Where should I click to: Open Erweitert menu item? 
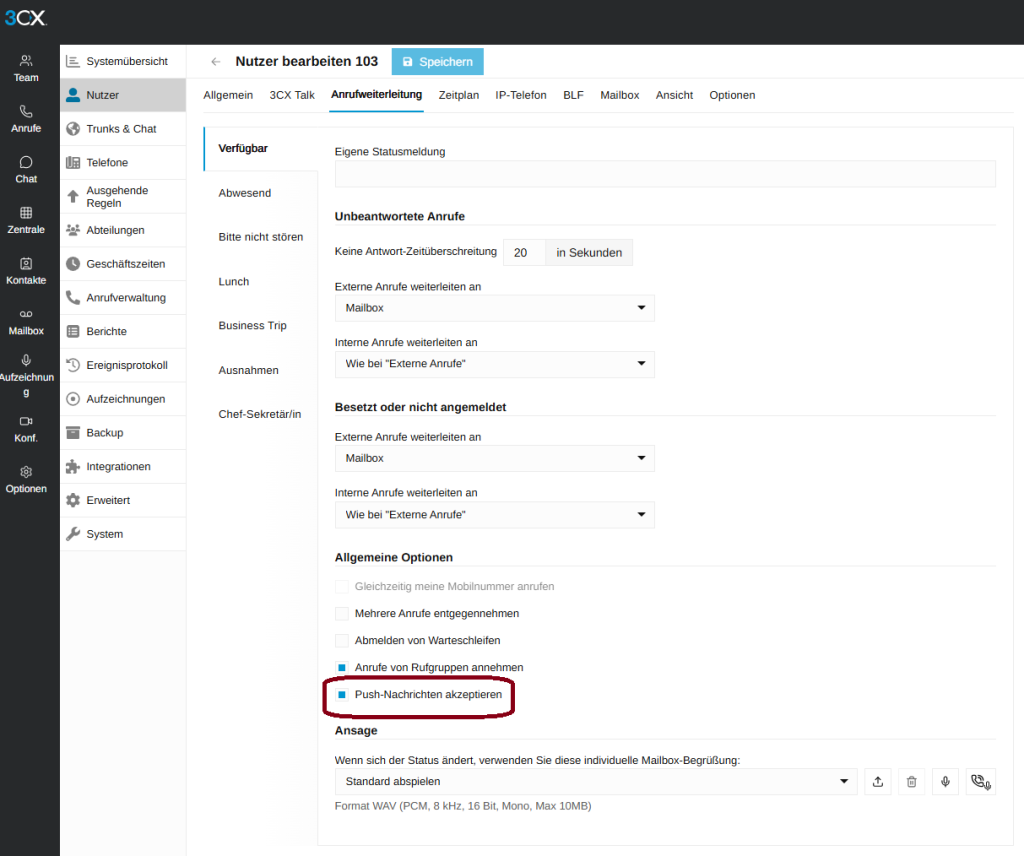[123, 500]
